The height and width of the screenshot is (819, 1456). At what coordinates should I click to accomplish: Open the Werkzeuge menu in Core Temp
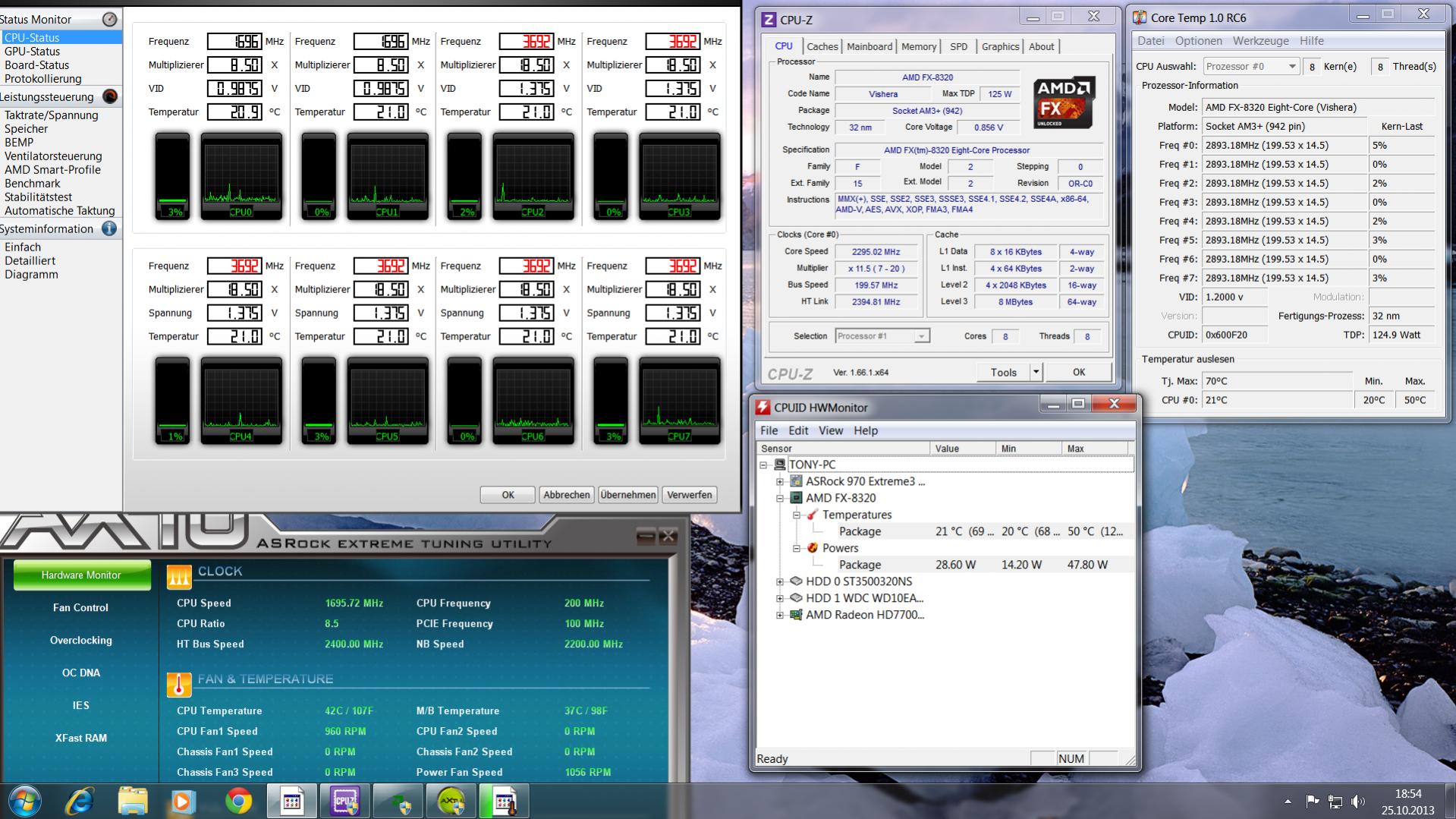(x=1261, y=41)
